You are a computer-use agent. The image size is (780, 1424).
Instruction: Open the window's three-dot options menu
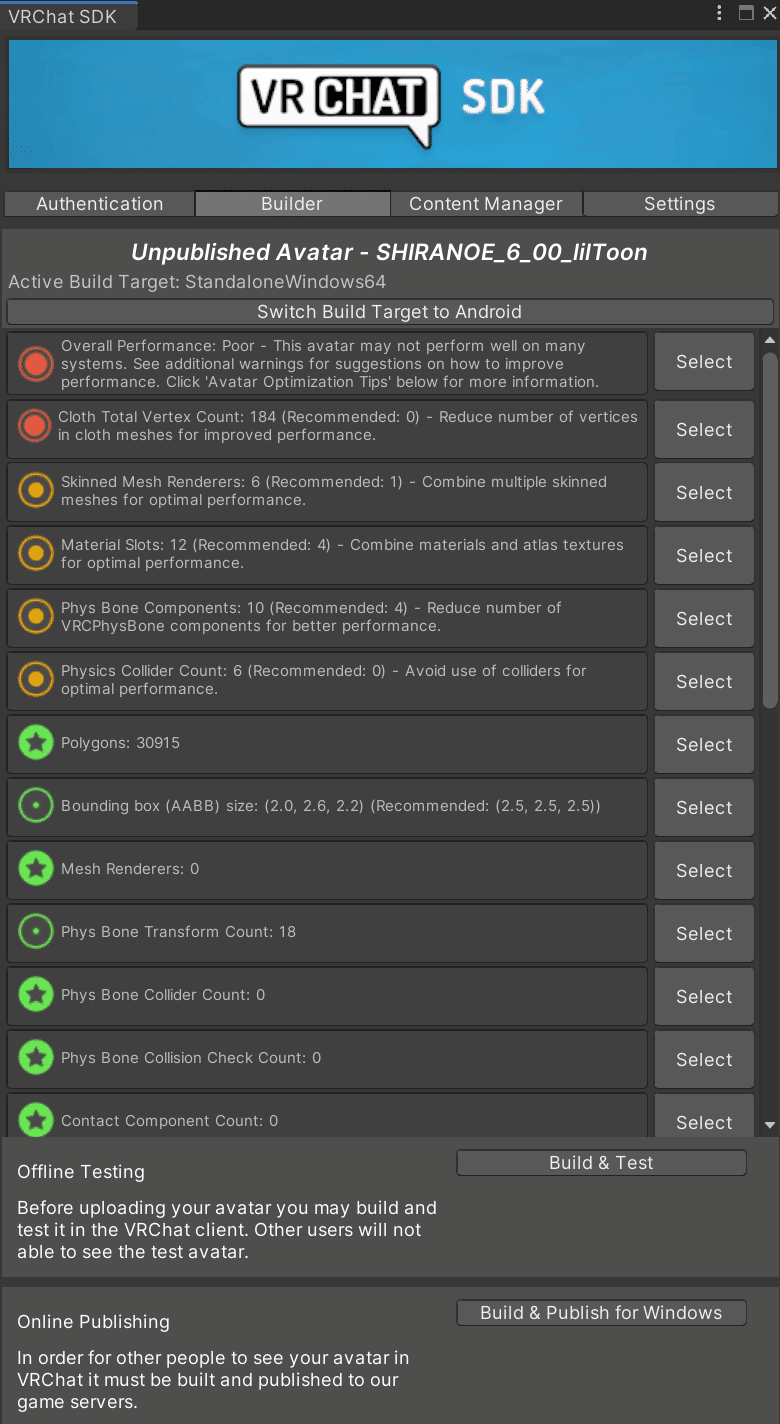point(720,13)
